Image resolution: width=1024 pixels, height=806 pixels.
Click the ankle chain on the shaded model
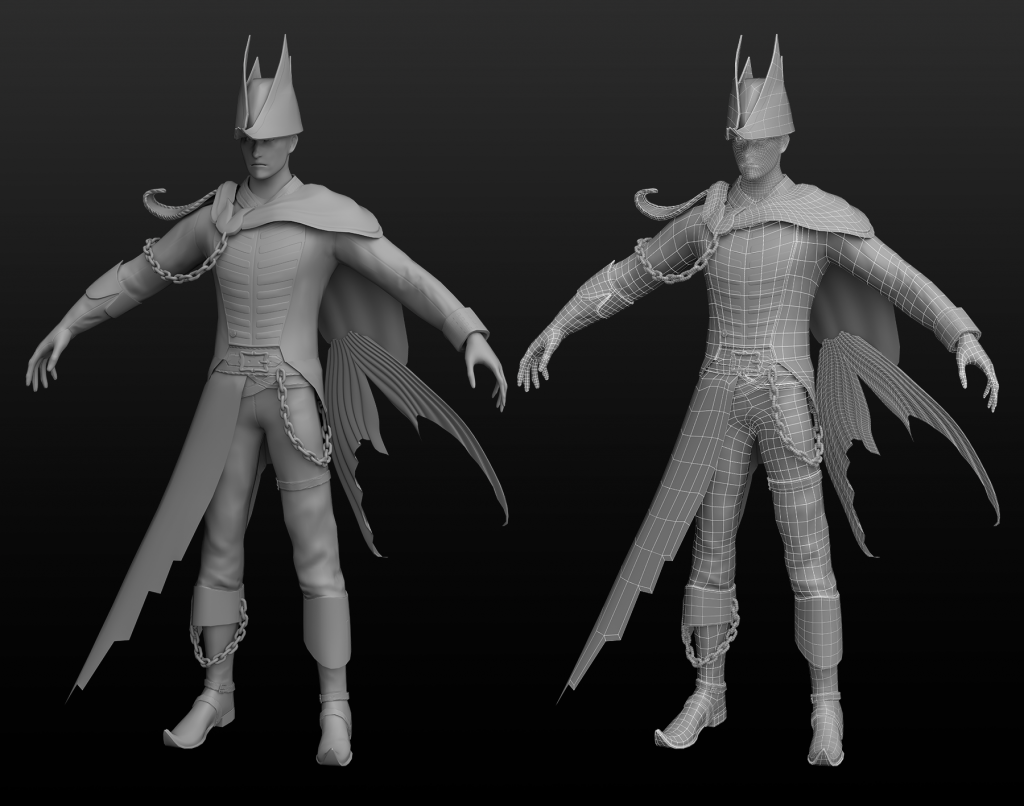[218, 640]
